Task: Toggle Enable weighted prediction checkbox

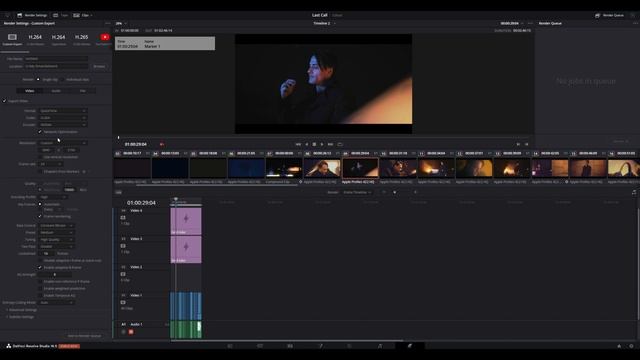Action: pos(40,289)
